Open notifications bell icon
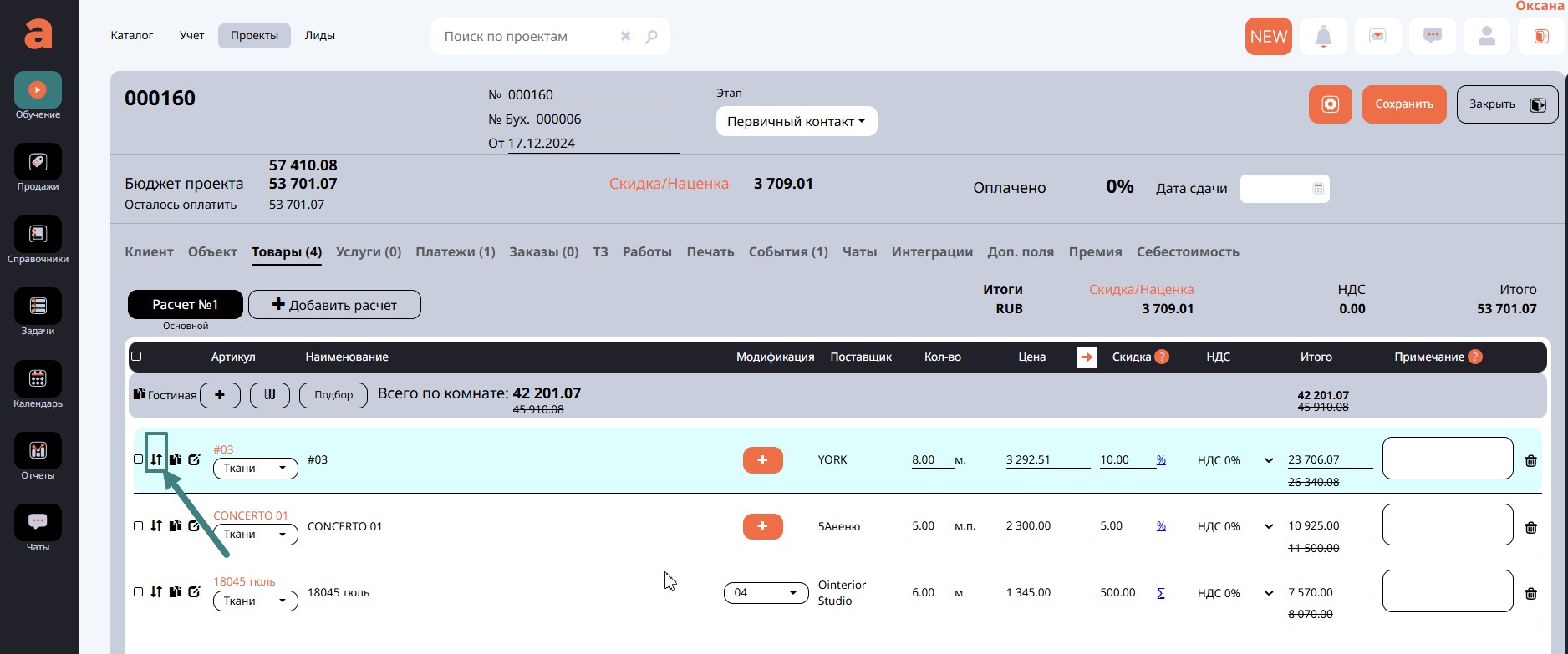The width and height of the screenshot is (1568, 654). pyautogui.click(x=1323, y=37)
